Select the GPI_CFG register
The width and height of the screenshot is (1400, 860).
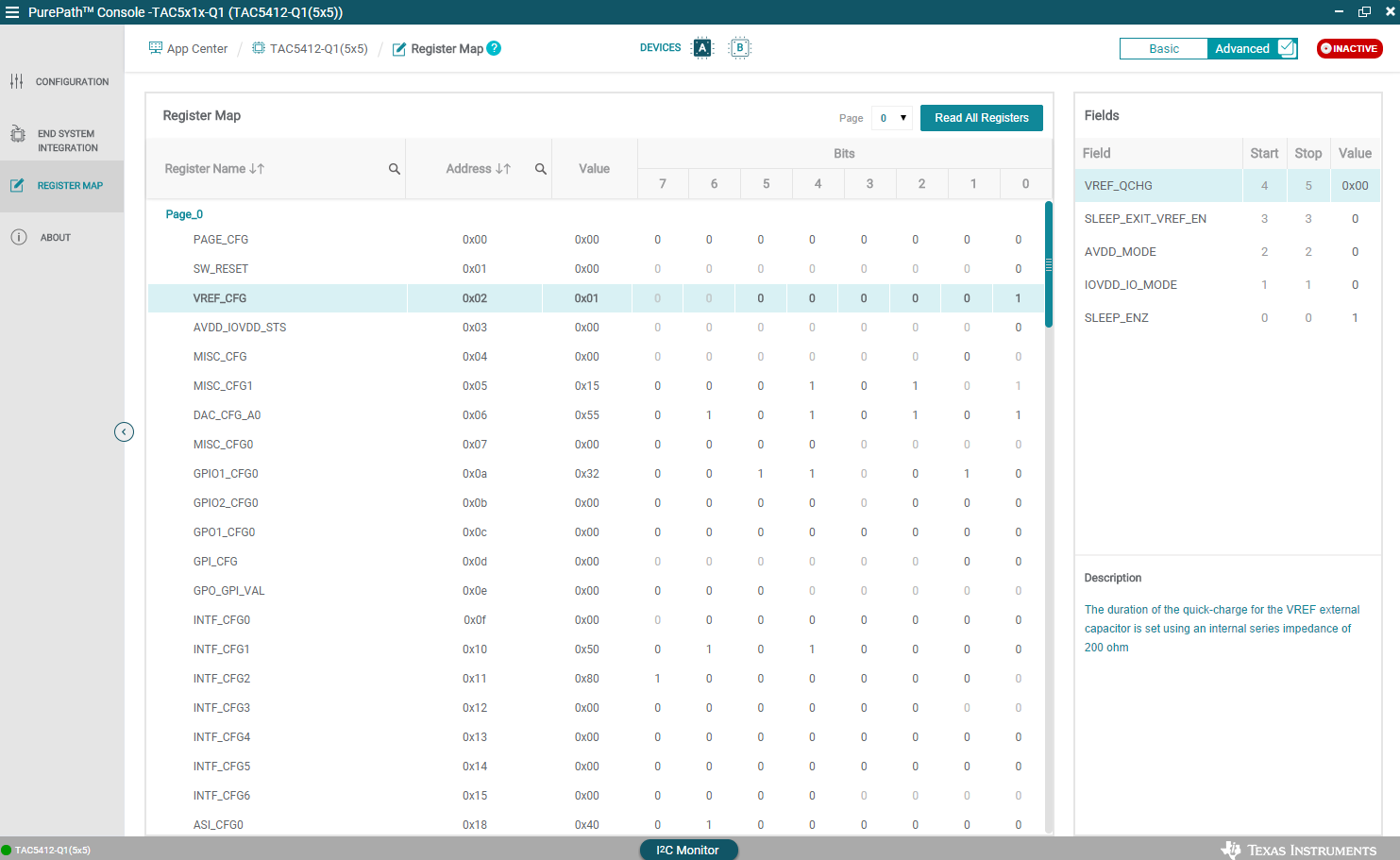(596, 562)
